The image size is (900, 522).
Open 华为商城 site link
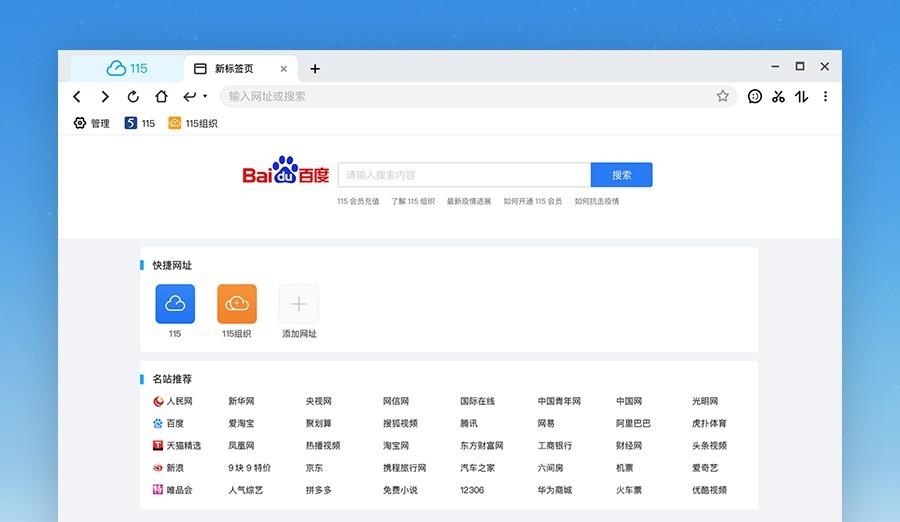[x=554, y=490]
